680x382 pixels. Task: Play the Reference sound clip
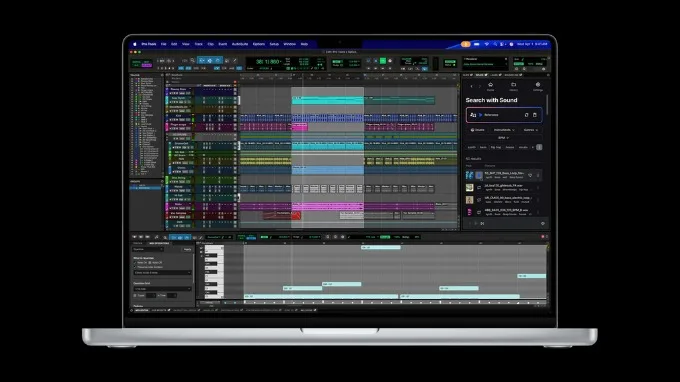pyautogui.click(x=481, y=115)
